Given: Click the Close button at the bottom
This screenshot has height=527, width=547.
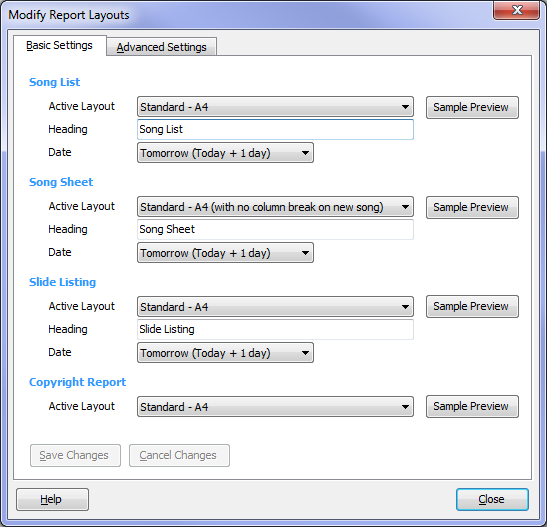Looking at the screenshot, I should [x=492, y=499].
